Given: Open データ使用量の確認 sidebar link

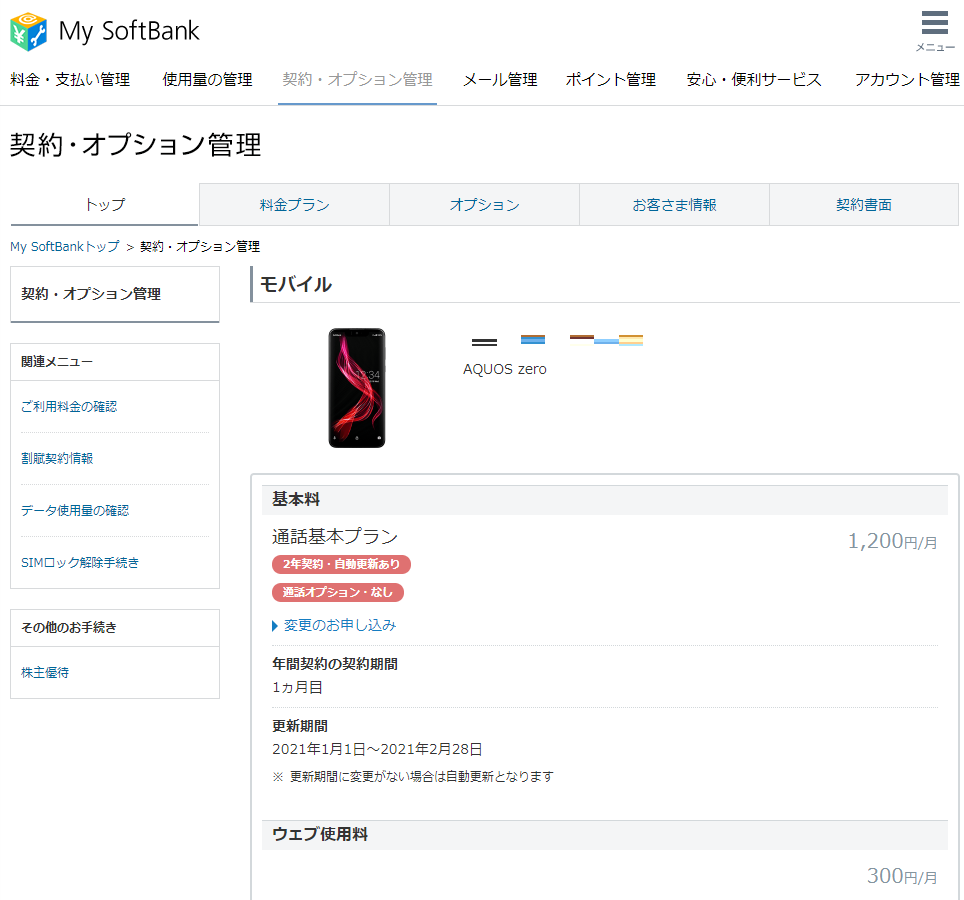Looking at the screenshot, I should pos(75,510).
